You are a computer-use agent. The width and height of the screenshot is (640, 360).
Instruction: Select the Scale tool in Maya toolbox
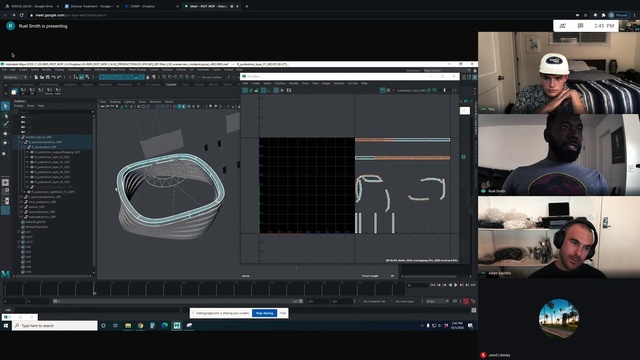(5, 153)
